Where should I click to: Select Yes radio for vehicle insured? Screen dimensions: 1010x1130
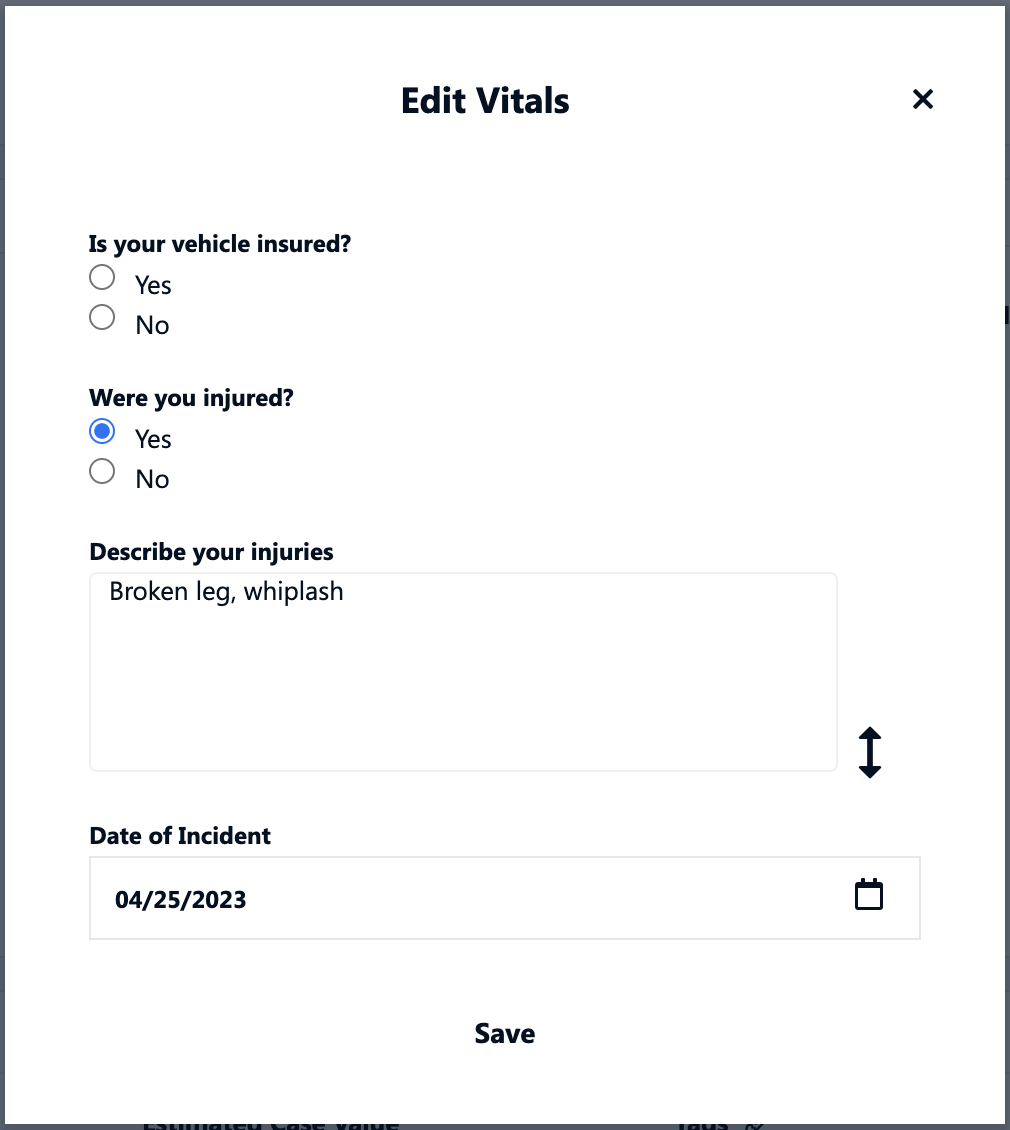[x=102, y=277]
